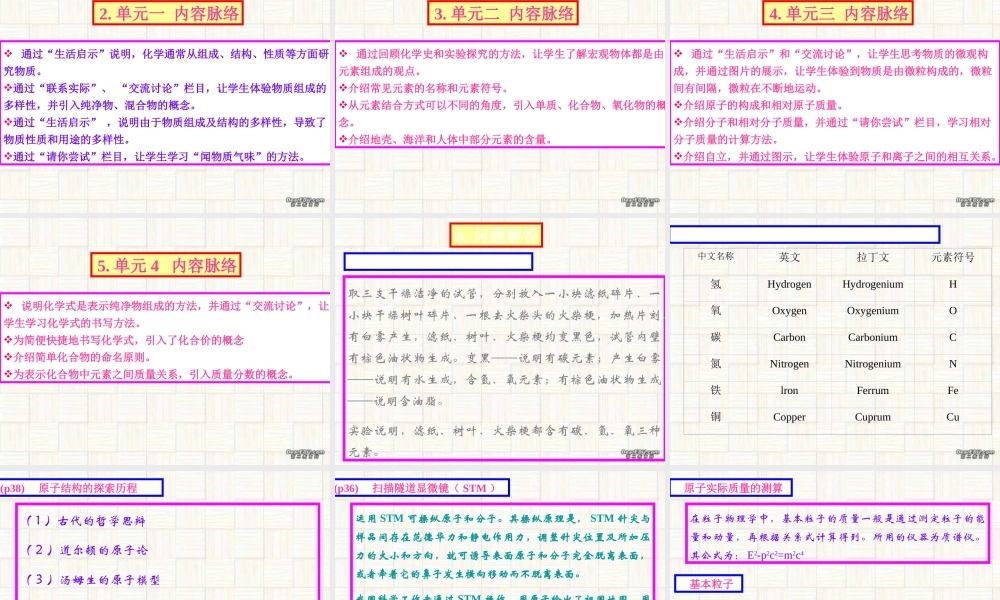Select the element symbol 'N' in Nitrogen row
1000x600 pixels.
pos(953,364)
